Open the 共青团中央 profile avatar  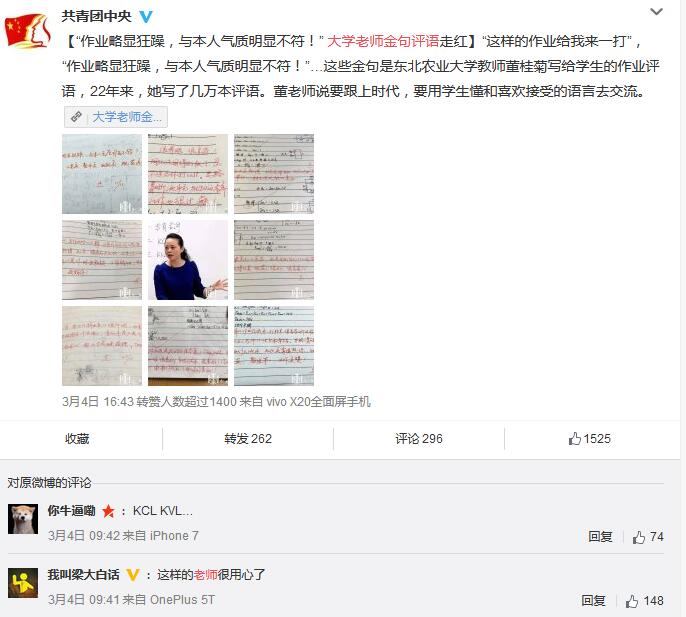pos(27,31)
